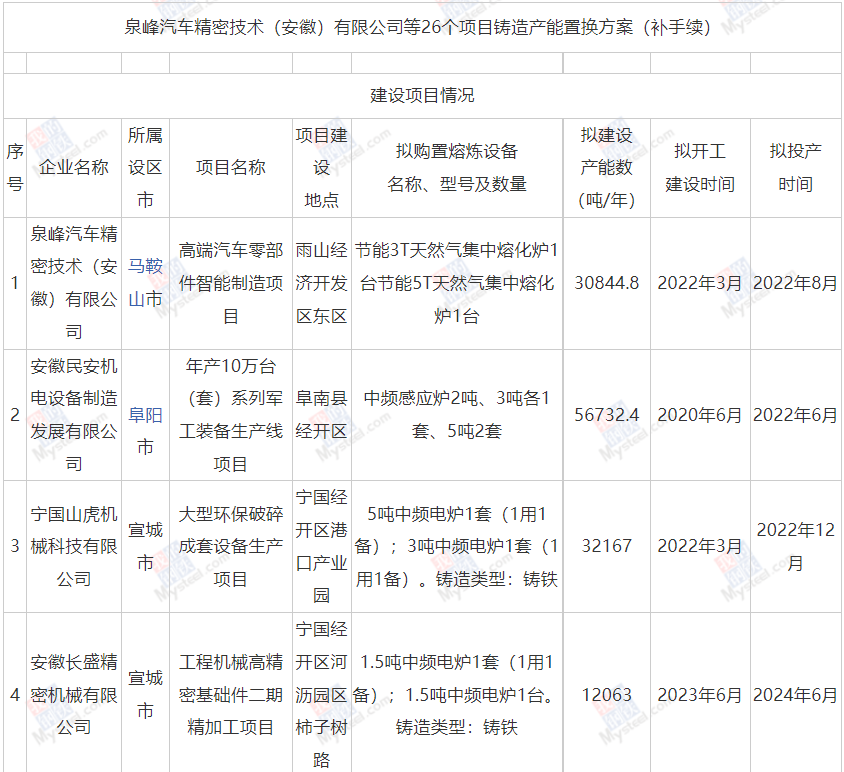This screenshot has width=844, height=772.
Task: Open the 阜阳 link in row 2
Action: [x=145, y=415]
